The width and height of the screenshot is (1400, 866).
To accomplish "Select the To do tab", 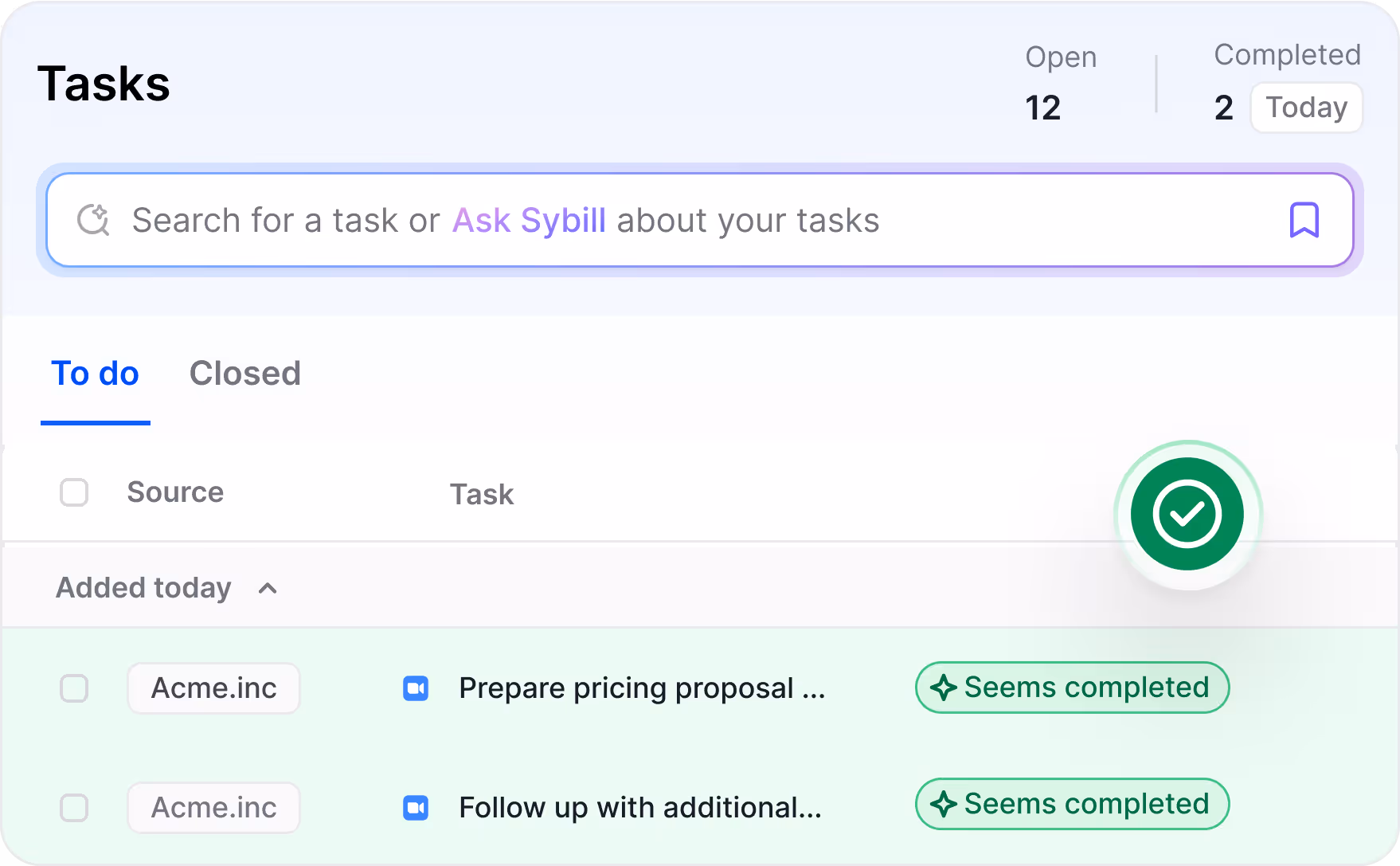I will 96,374.
